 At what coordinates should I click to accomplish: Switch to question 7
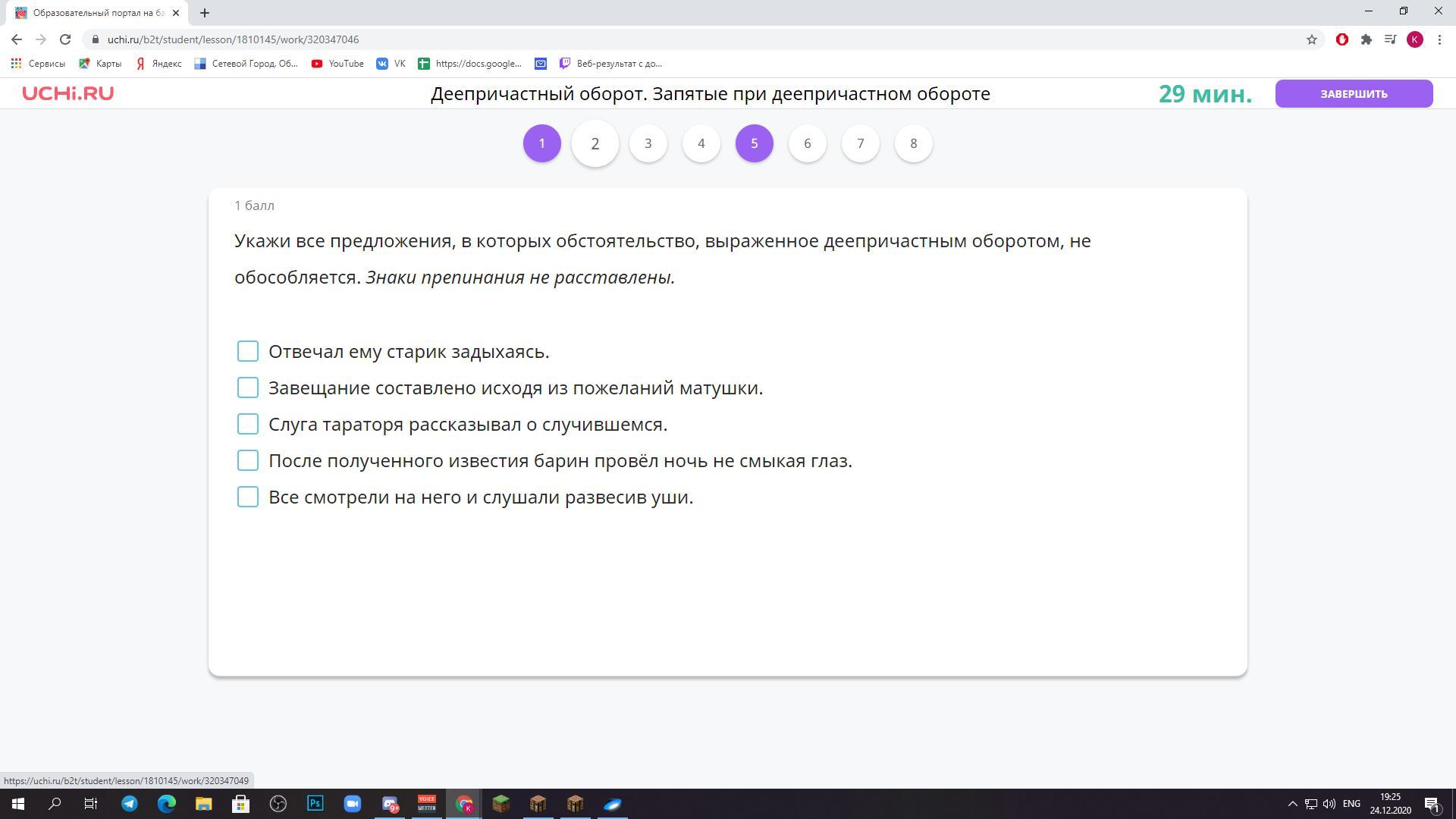coord(860,143)
